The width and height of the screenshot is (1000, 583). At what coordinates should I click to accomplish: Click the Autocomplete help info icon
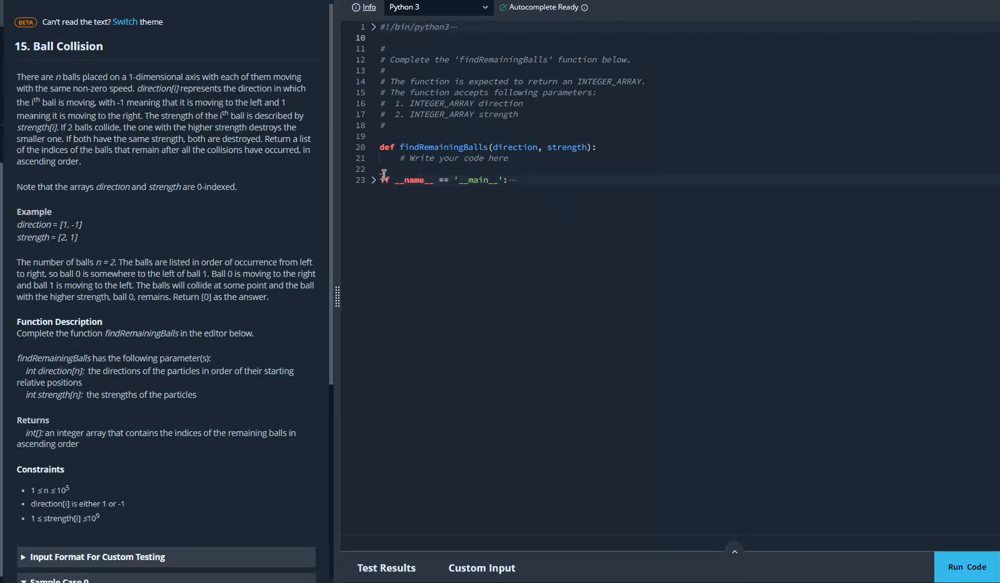pos(585,8)
